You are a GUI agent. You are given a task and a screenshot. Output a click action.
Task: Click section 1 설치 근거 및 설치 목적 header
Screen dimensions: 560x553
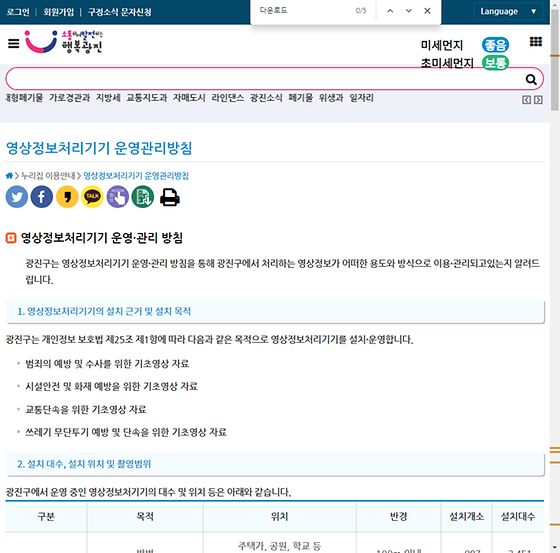pyautogui.click(x=275, y=312)
